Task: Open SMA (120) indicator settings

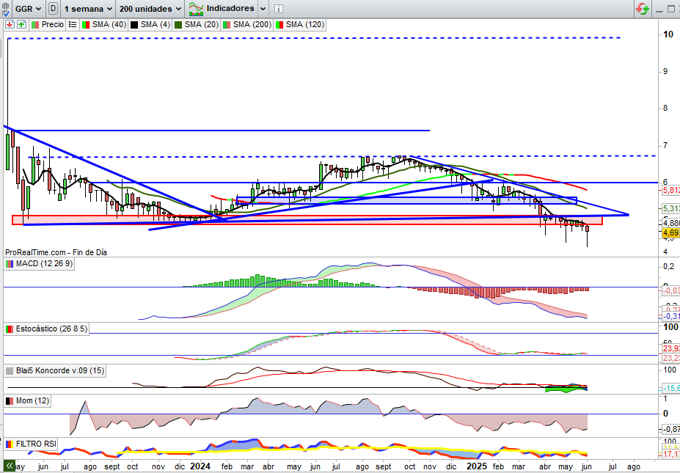Action: tap(305, 25)
